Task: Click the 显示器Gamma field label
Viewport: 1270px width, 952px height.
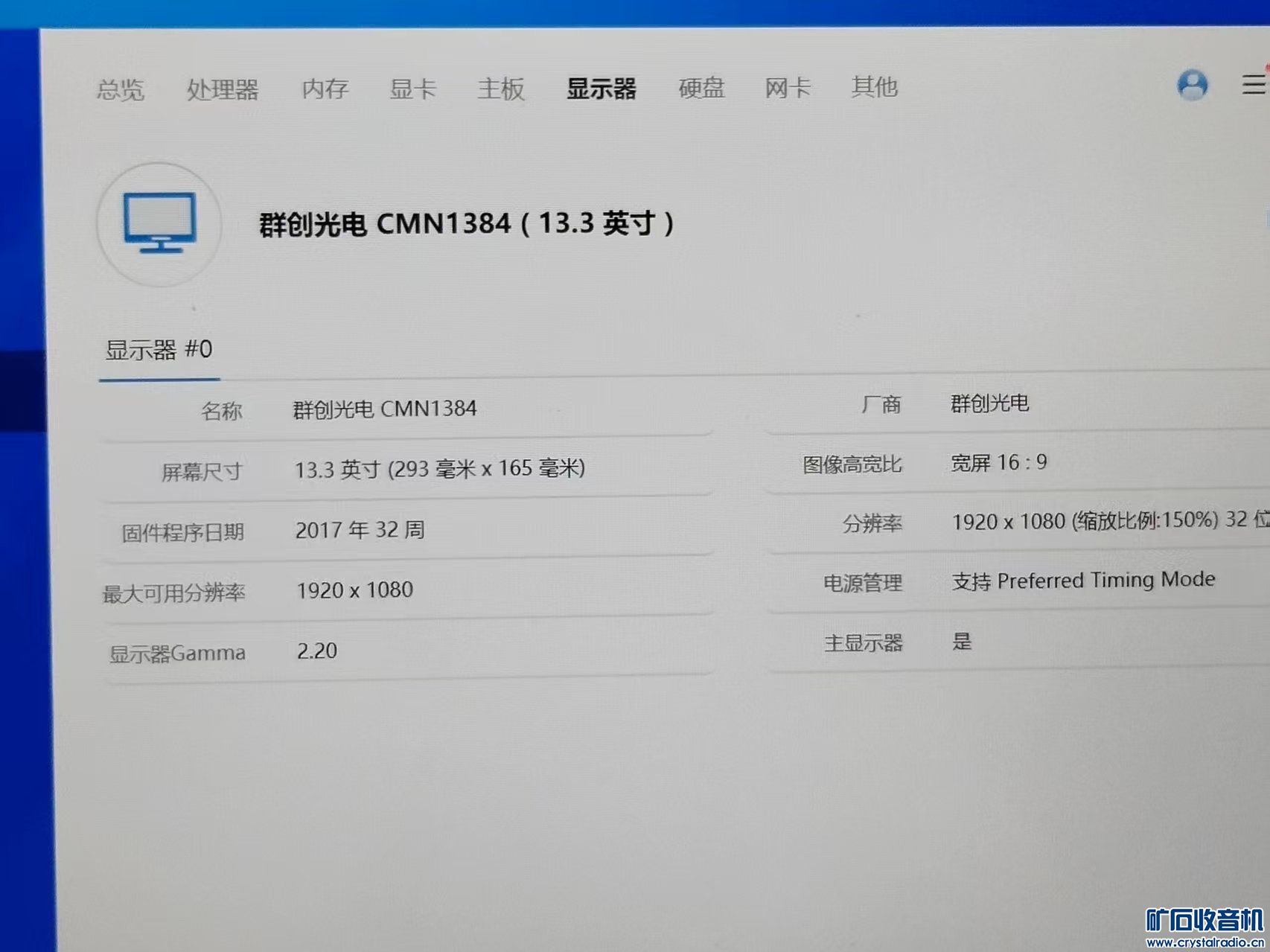Action: (177, 654)
